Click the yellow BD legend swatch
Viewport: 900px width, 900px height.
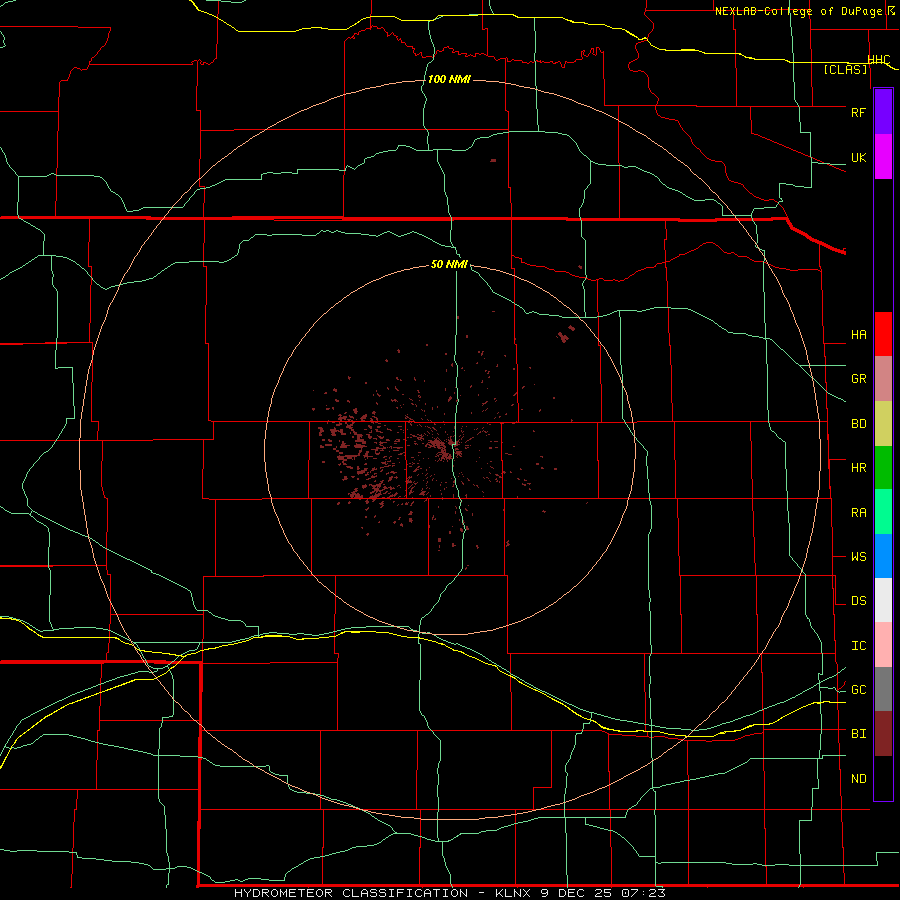[883, 423]
